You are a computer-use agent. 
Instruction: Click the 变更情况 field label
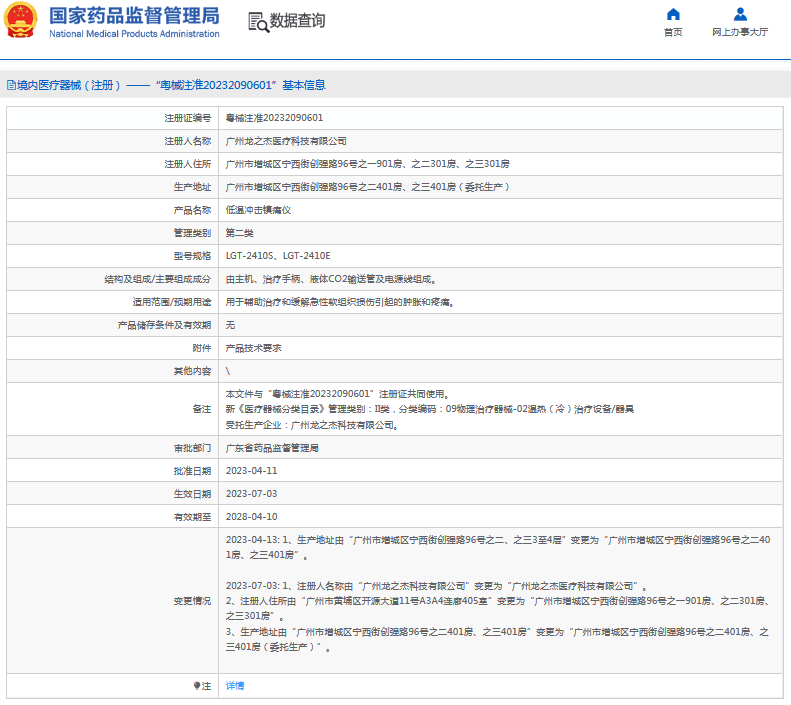click(x=192, y=601)
